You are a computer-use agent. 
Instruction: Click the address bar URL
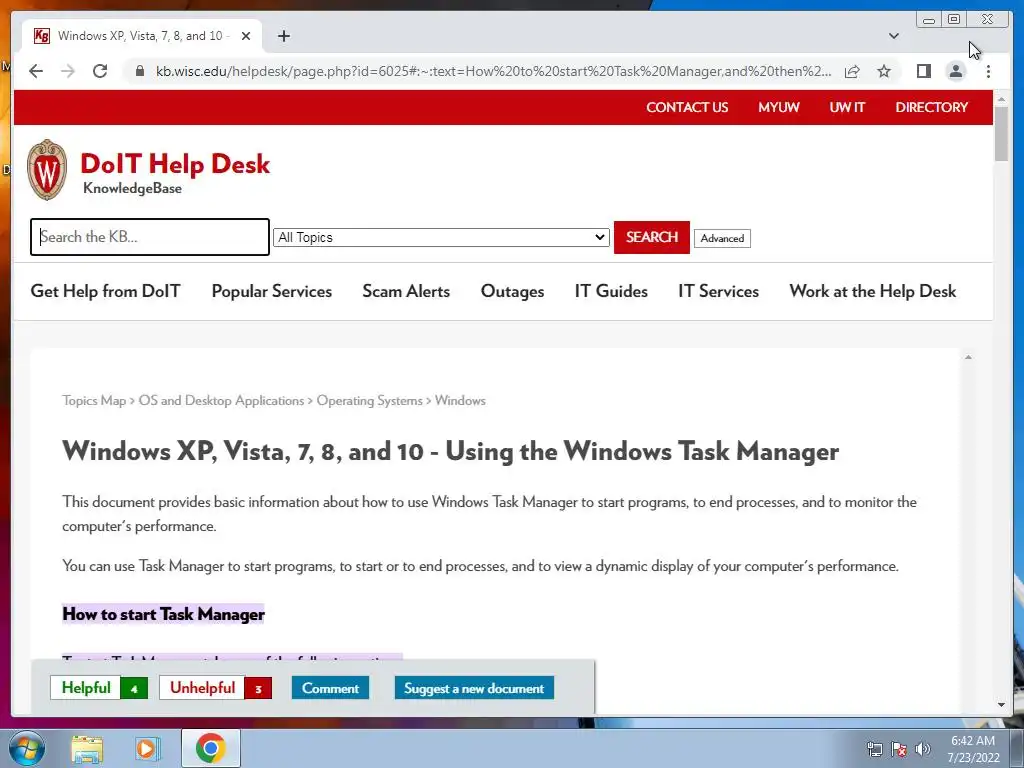click(x=493, y=71)
